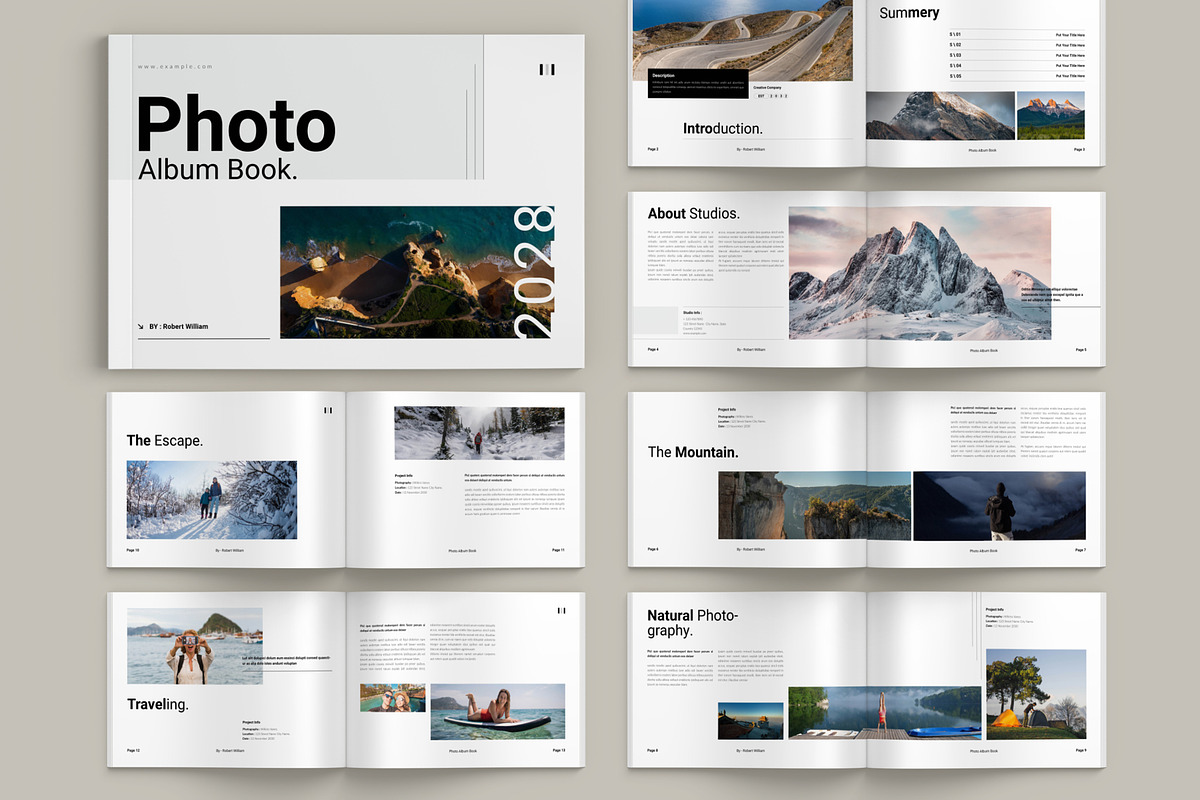
Task: Click the 'About Studios.' heading
Action: coord(694,213)
